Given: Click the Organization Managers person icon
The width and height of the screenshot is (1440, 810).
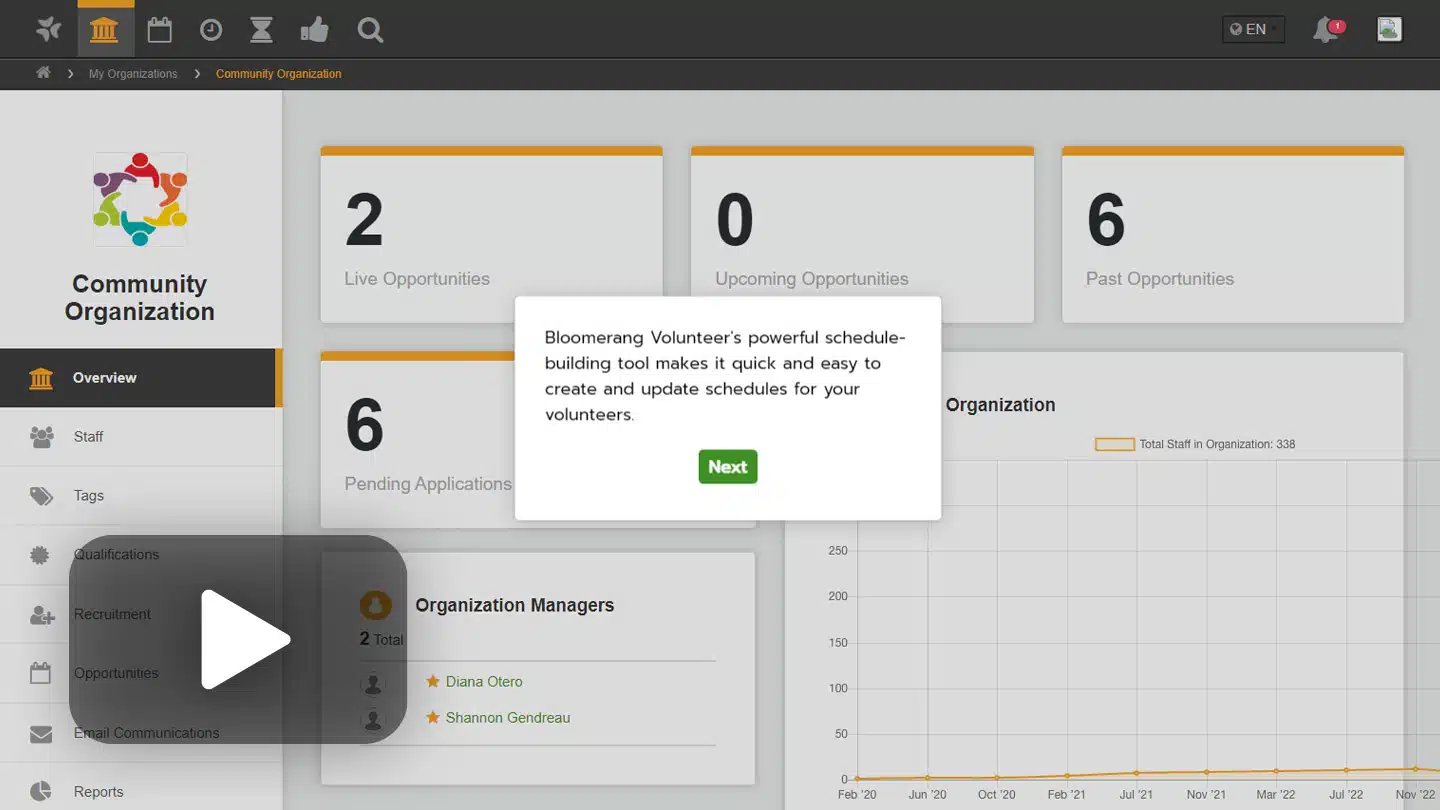Looking at the screenshot, I should point(376,605).
